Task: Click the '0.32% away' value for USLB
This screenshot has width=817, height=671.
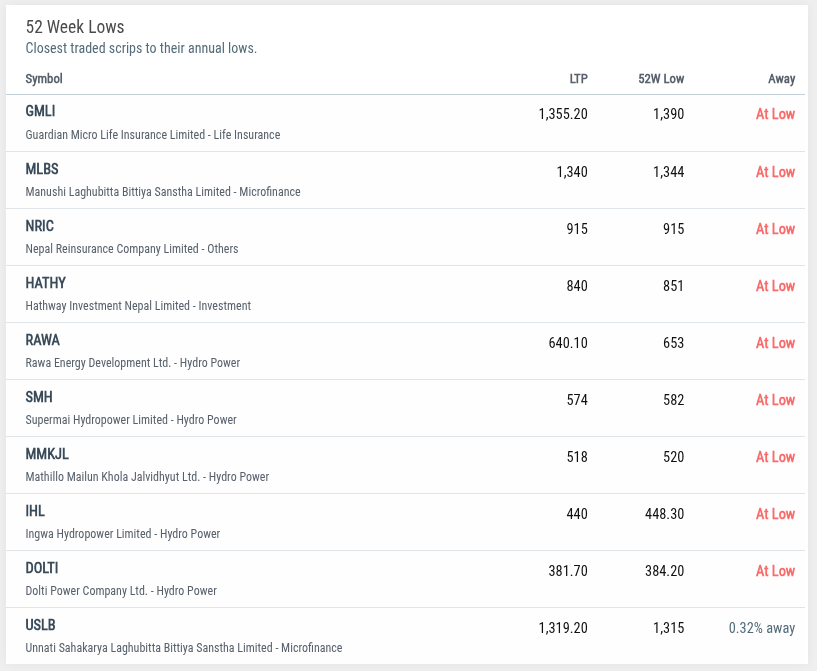Action: coord(762,628)
